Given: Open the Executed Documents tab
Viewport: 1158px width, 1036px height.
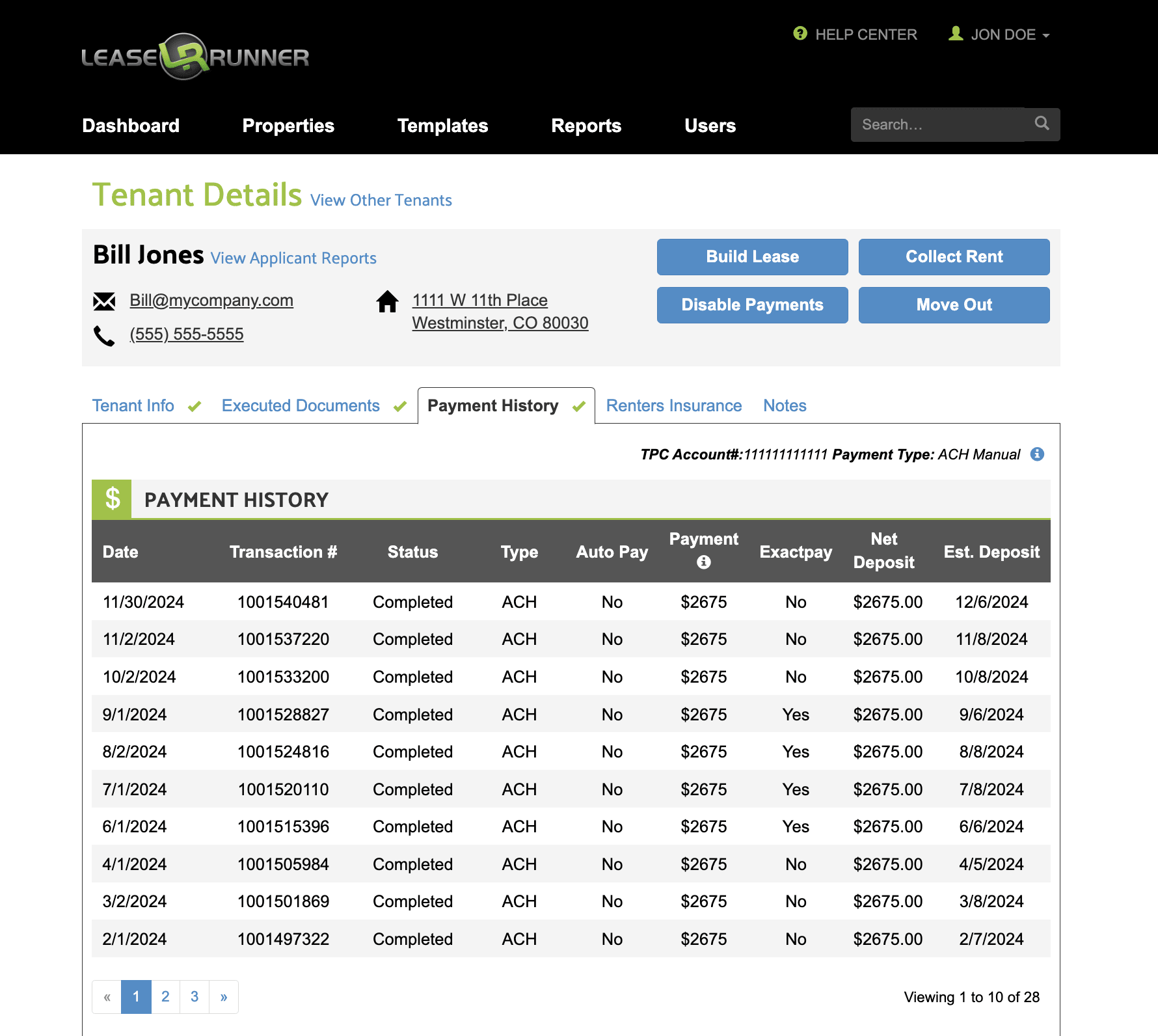Looking at the screenshot, I should coord(300,405).
